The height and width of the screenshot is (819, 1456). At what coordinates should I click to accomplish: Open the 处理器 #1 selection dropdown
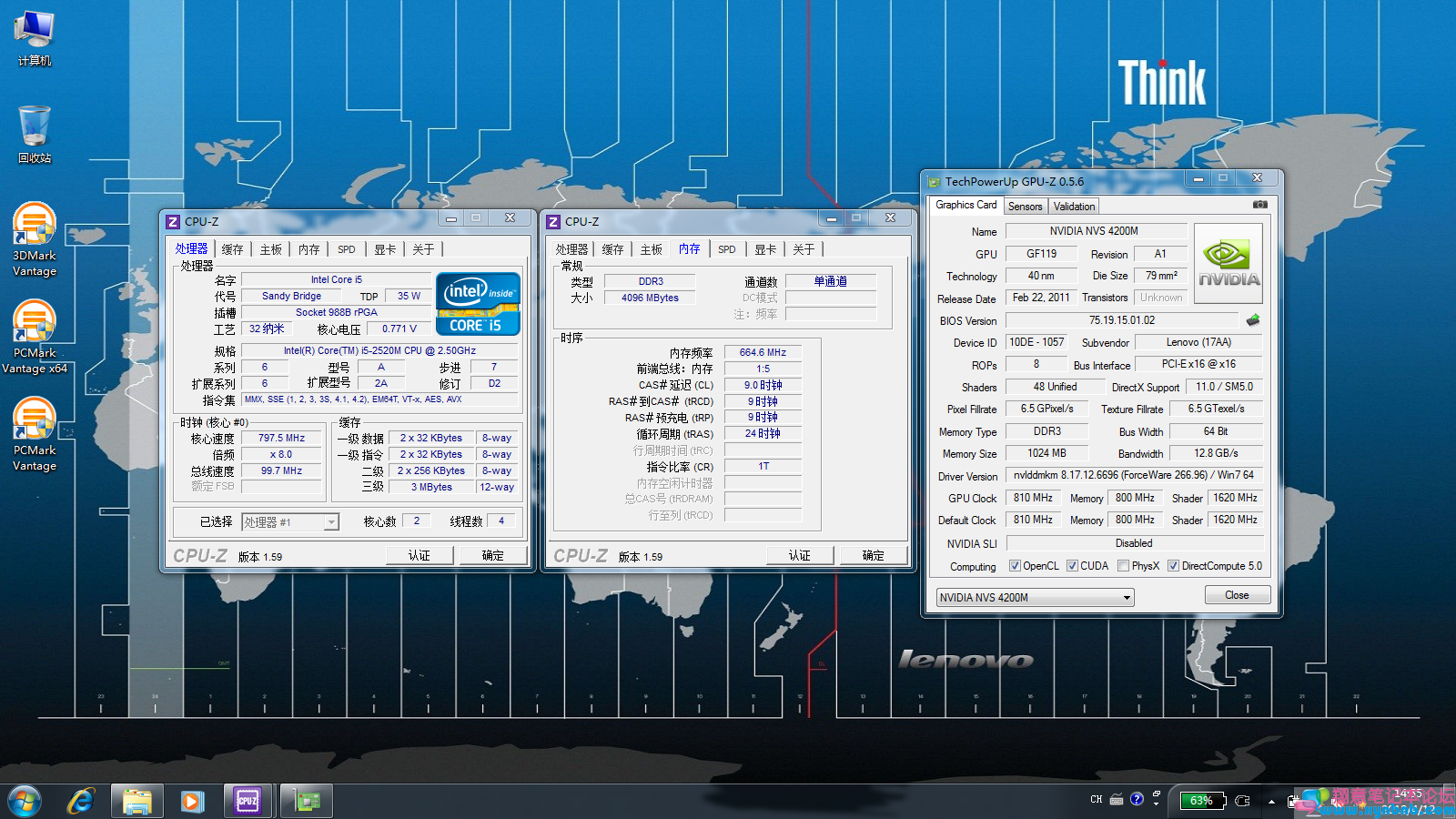tap(290, 522)
